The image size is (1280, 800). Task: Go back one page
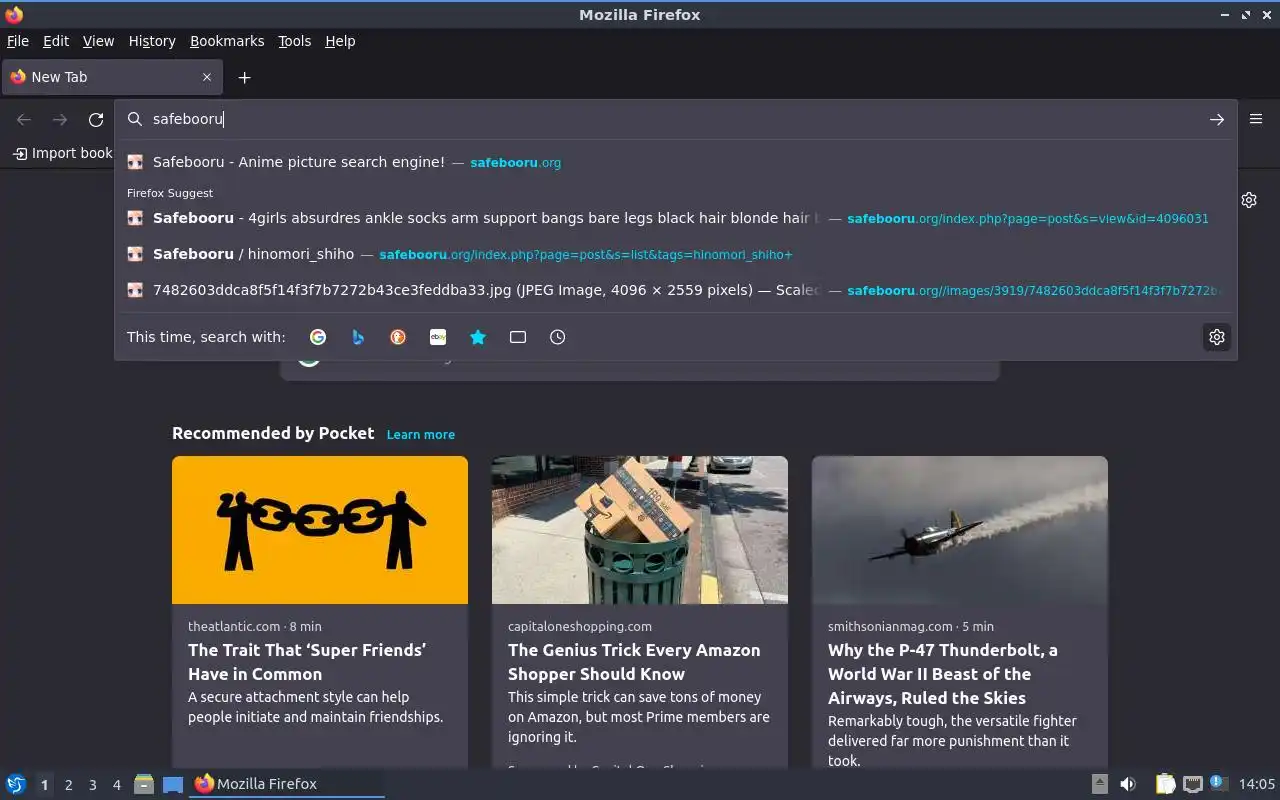tap(24, 119)
